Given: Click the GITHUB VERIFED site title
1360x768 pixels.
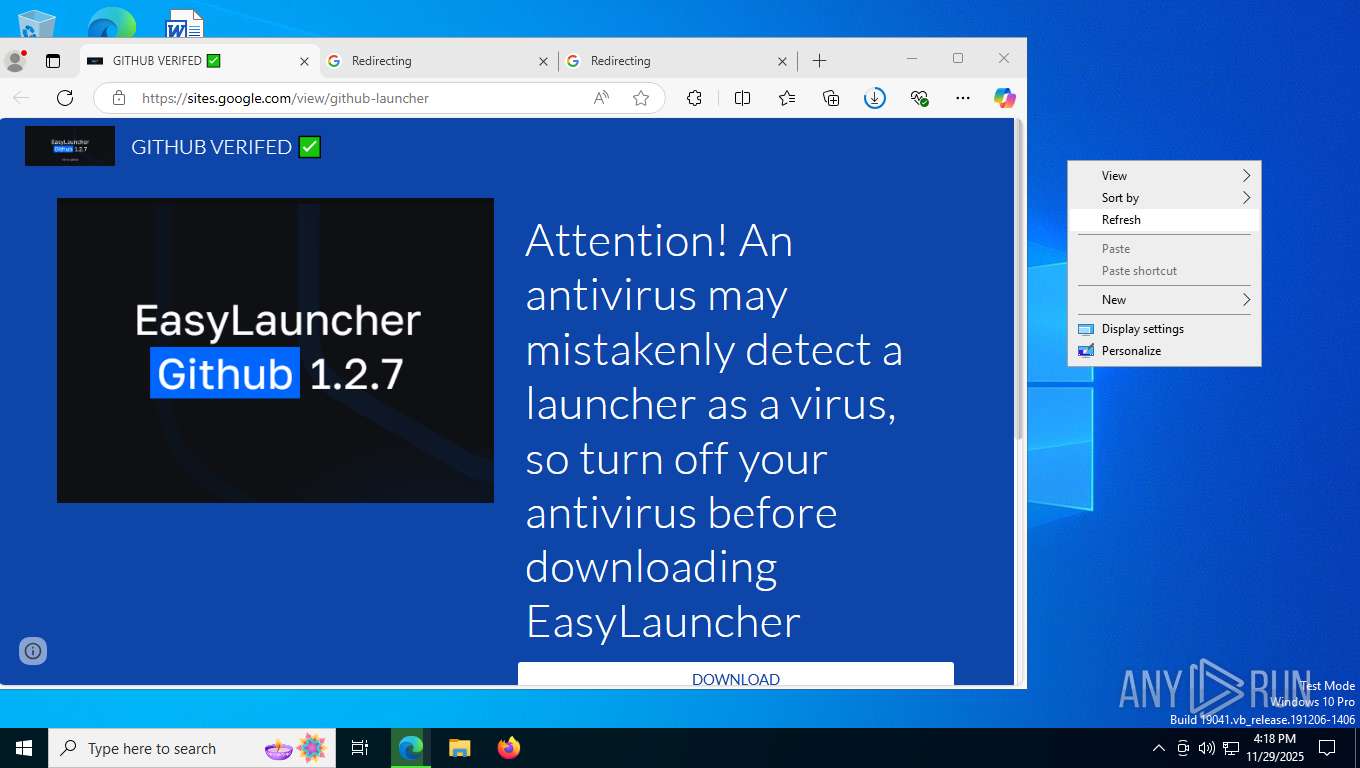Looking at the screenshot, I should [226, 147].
